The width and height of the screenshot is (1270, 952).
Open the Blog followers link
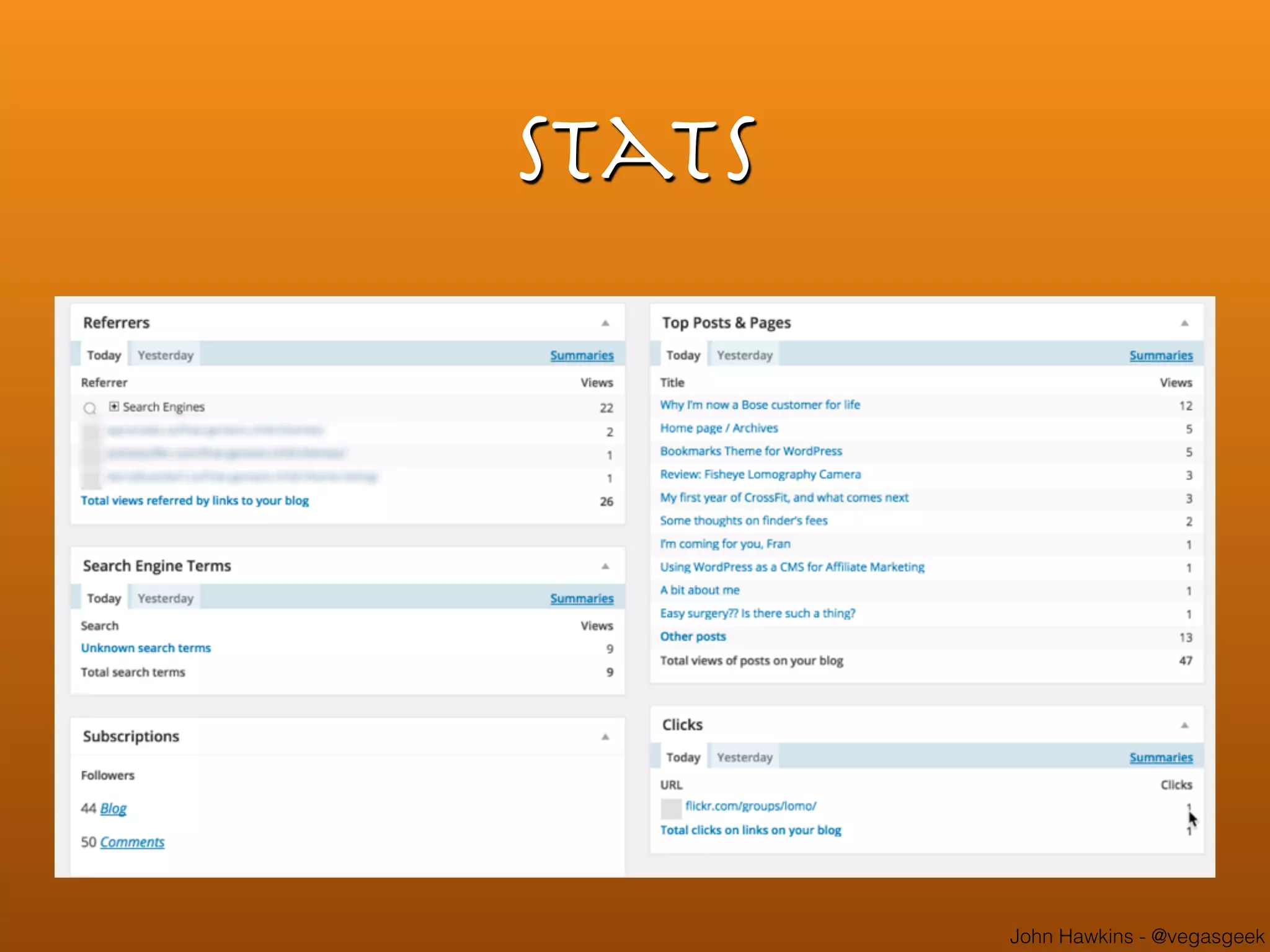(x=113, y=808)
